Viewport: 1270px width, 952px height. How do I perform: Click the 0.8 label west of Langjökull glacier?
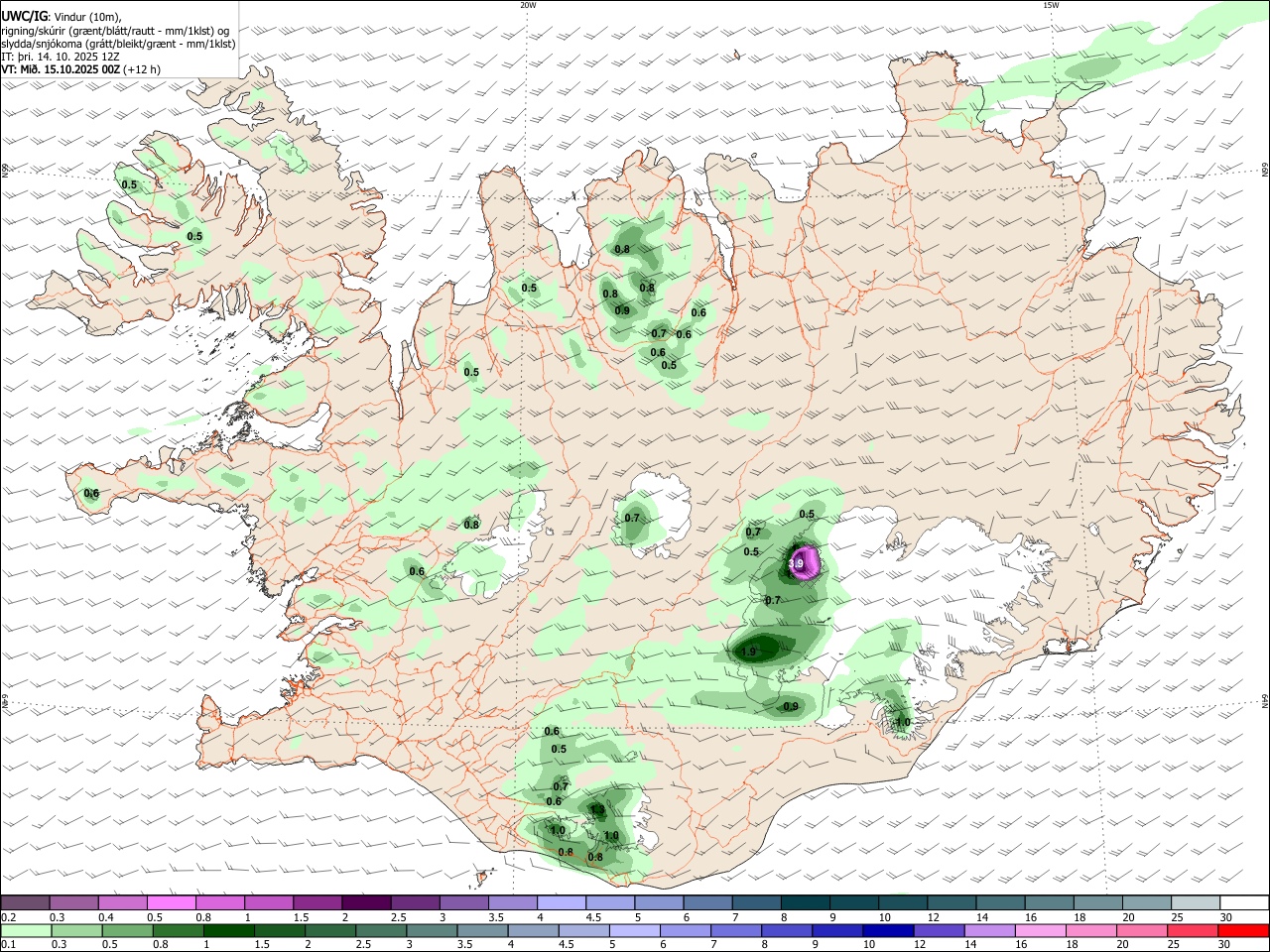[471, 524]
